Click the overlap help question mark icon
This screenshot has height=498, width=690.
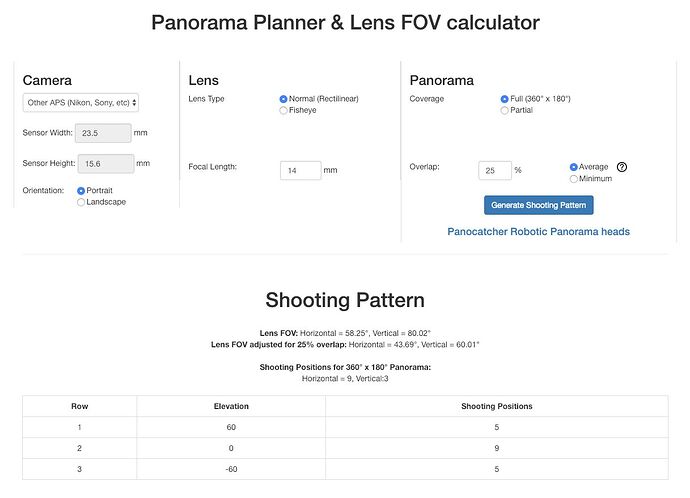(621, 167)
